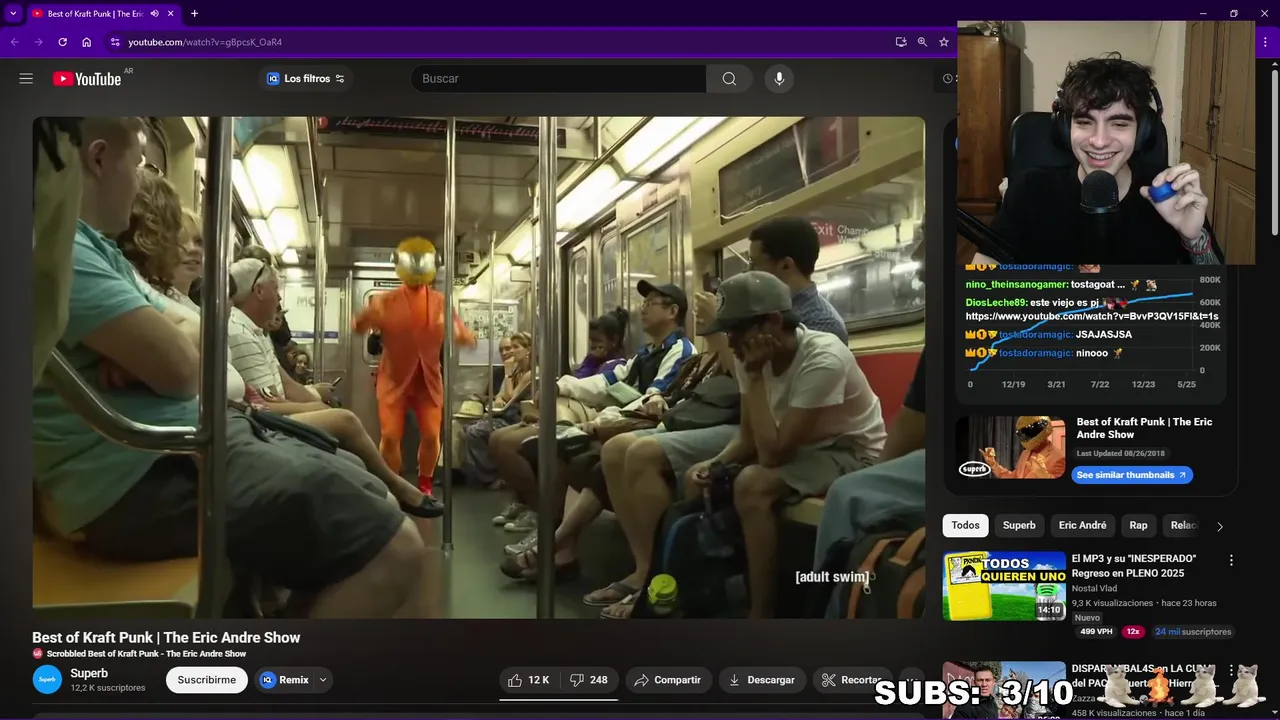
Task: Bookmark this page with star icon
Action: (943, 42)
